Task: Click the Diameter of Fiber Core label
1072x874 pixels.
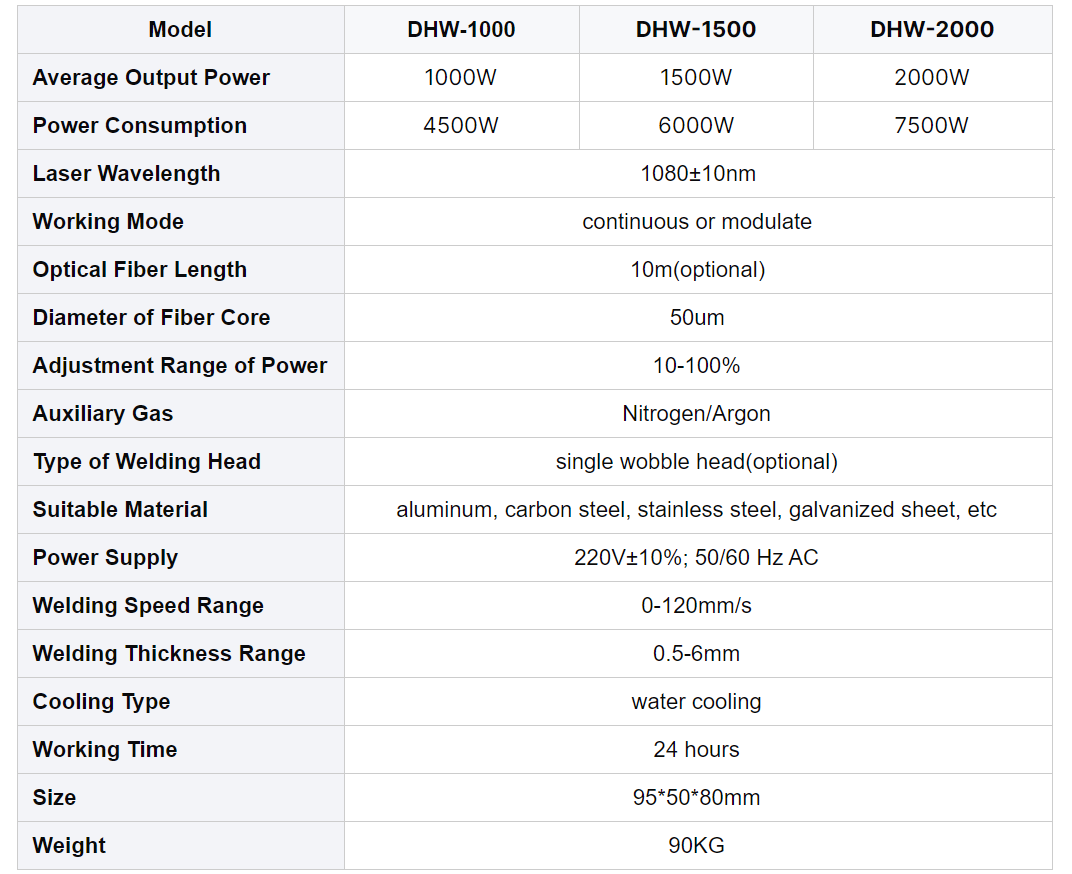Action: tap(151, 317)
